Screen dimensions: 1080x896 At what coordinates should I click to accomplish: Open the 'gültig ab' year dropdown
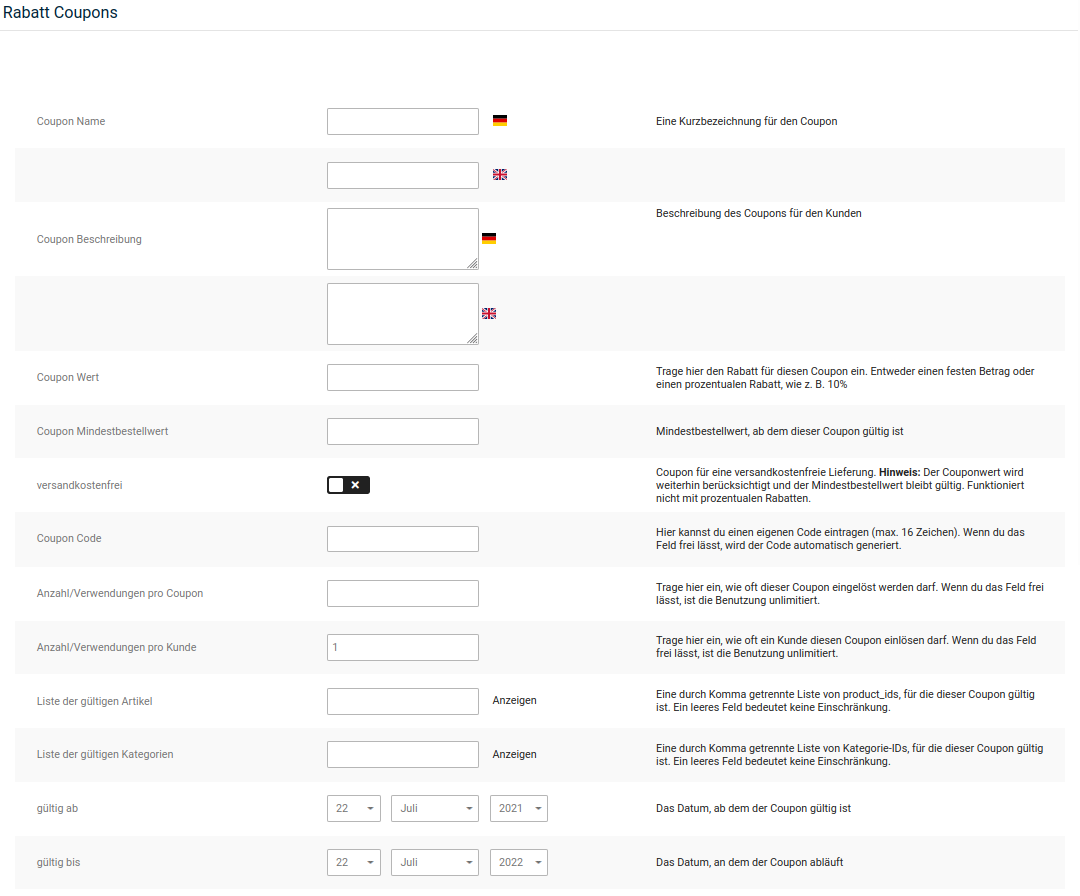[519, 808]
